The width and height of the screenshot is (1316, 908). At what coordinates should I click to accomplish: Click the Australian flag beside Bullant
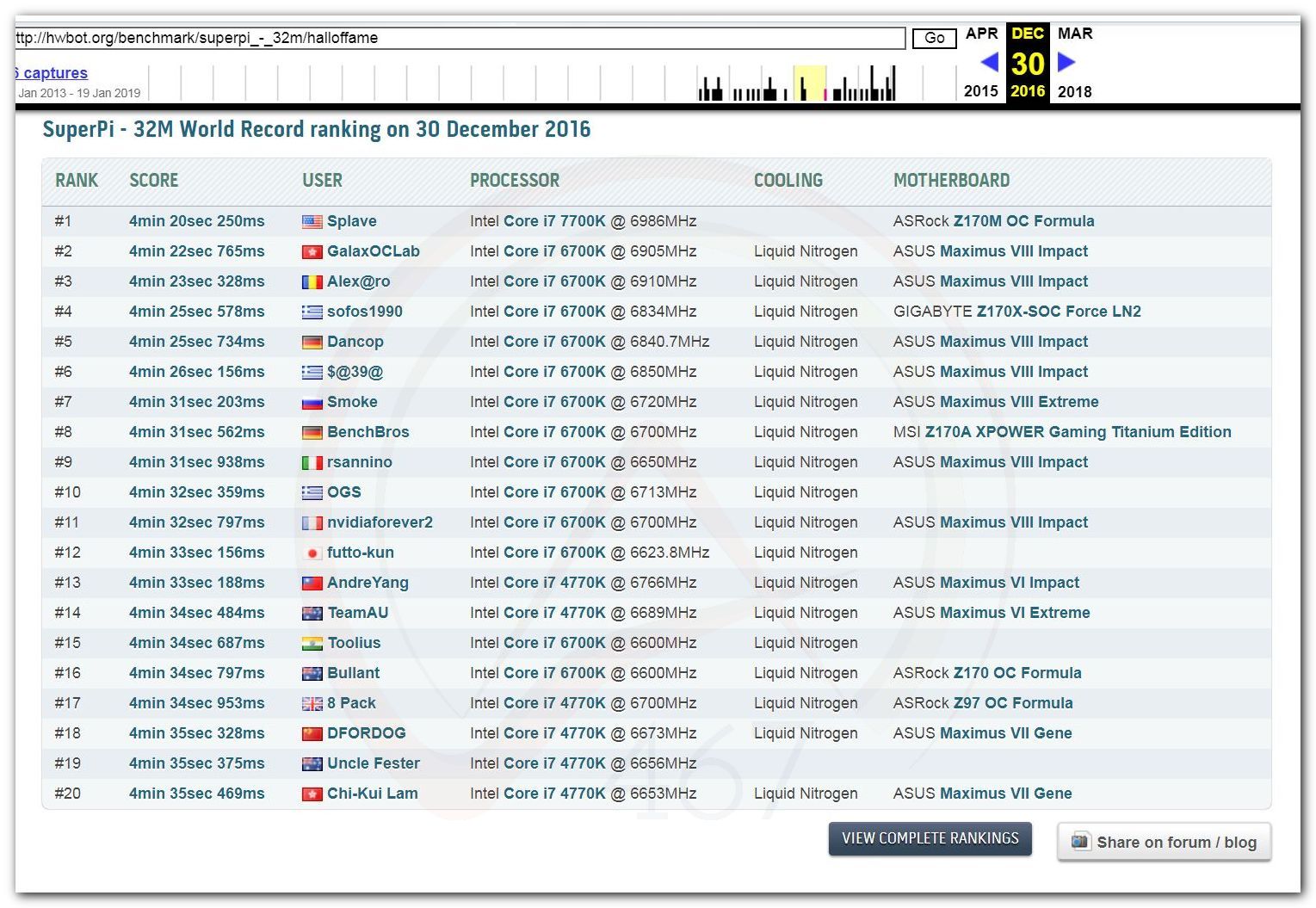click(312, 674)
